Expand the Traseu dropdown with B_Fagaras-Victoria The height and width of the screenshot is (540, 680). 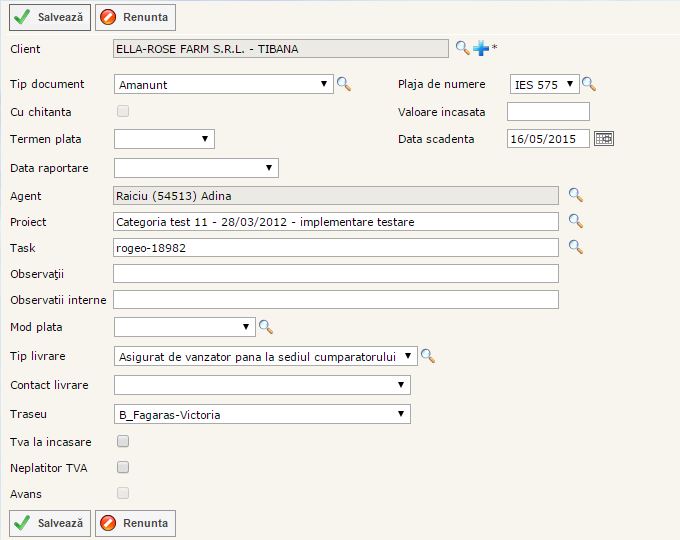coord(262,414)
